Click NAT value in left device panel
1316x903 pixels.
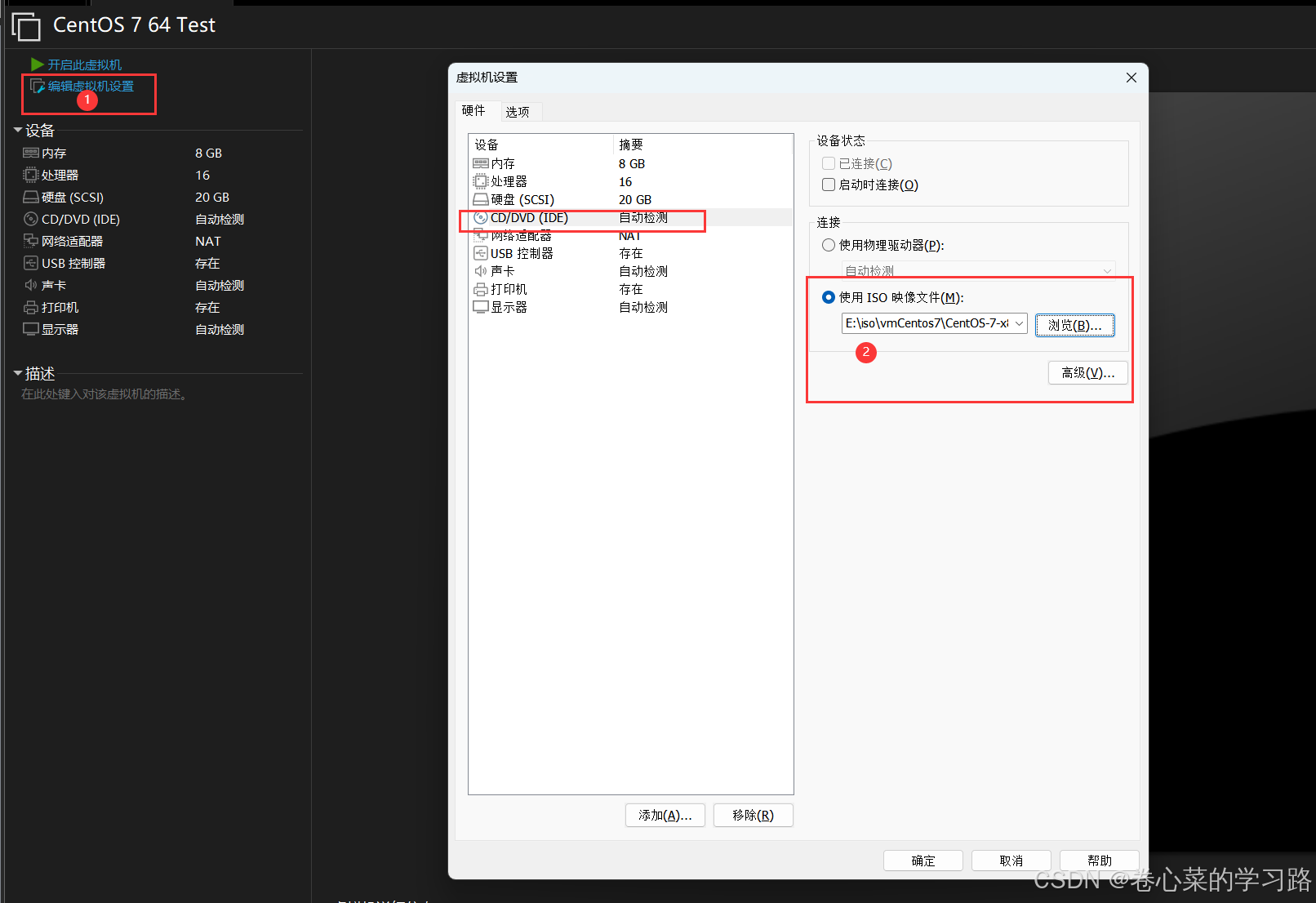[208, 241]
